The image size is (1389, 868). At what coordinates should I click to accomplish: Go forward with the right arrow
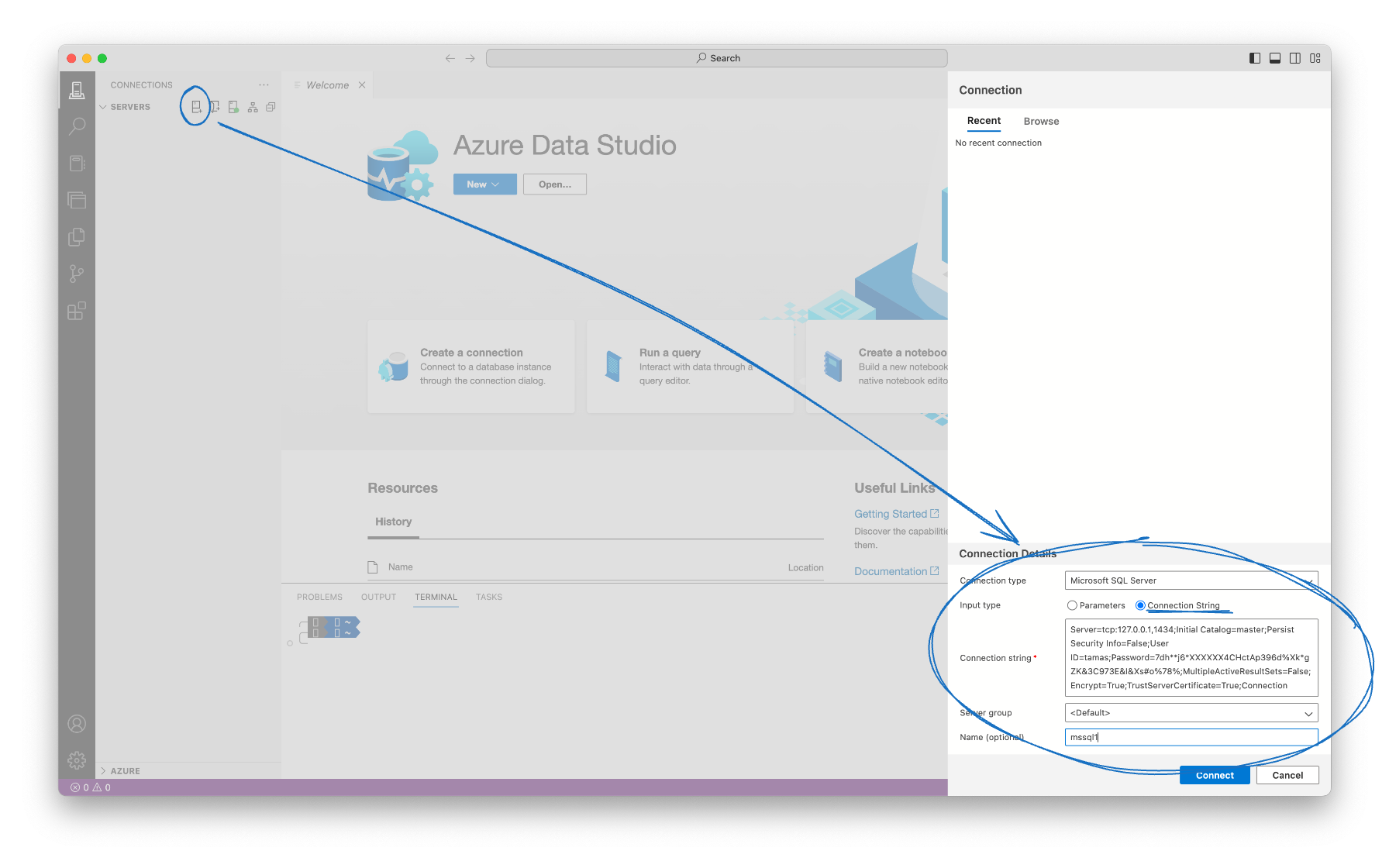coord(470,58)
